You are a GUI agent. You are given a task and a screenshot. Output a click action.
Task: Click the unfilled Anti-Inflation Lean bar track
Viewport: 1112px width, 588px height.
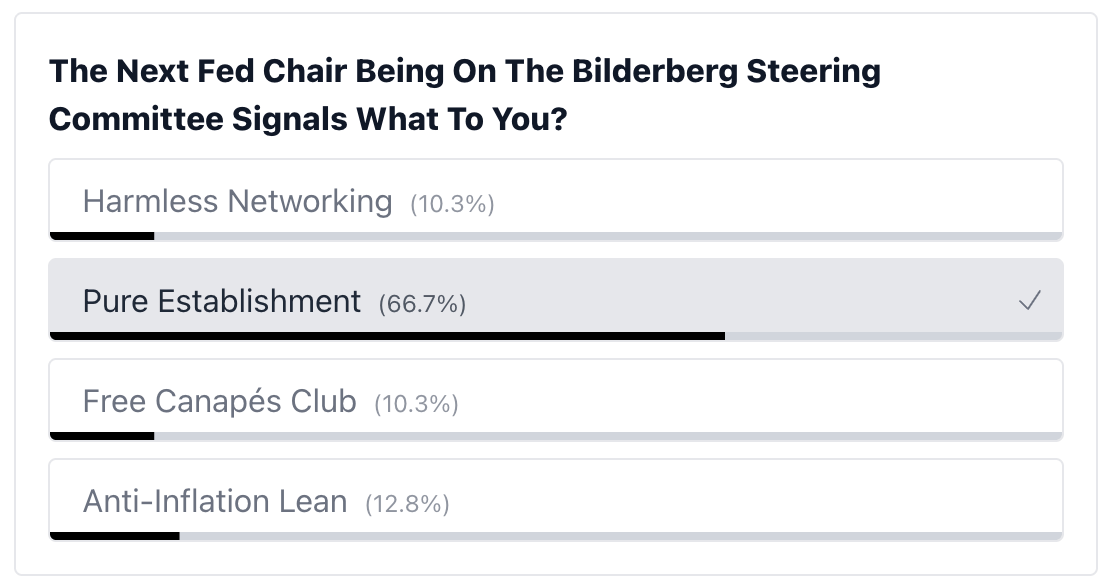pyautogui.click(x=620, y=536)
